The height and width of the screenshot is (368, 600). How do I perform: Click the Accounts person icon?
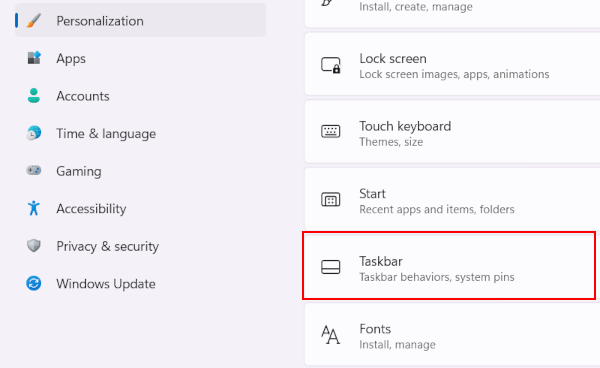[34, 96]
